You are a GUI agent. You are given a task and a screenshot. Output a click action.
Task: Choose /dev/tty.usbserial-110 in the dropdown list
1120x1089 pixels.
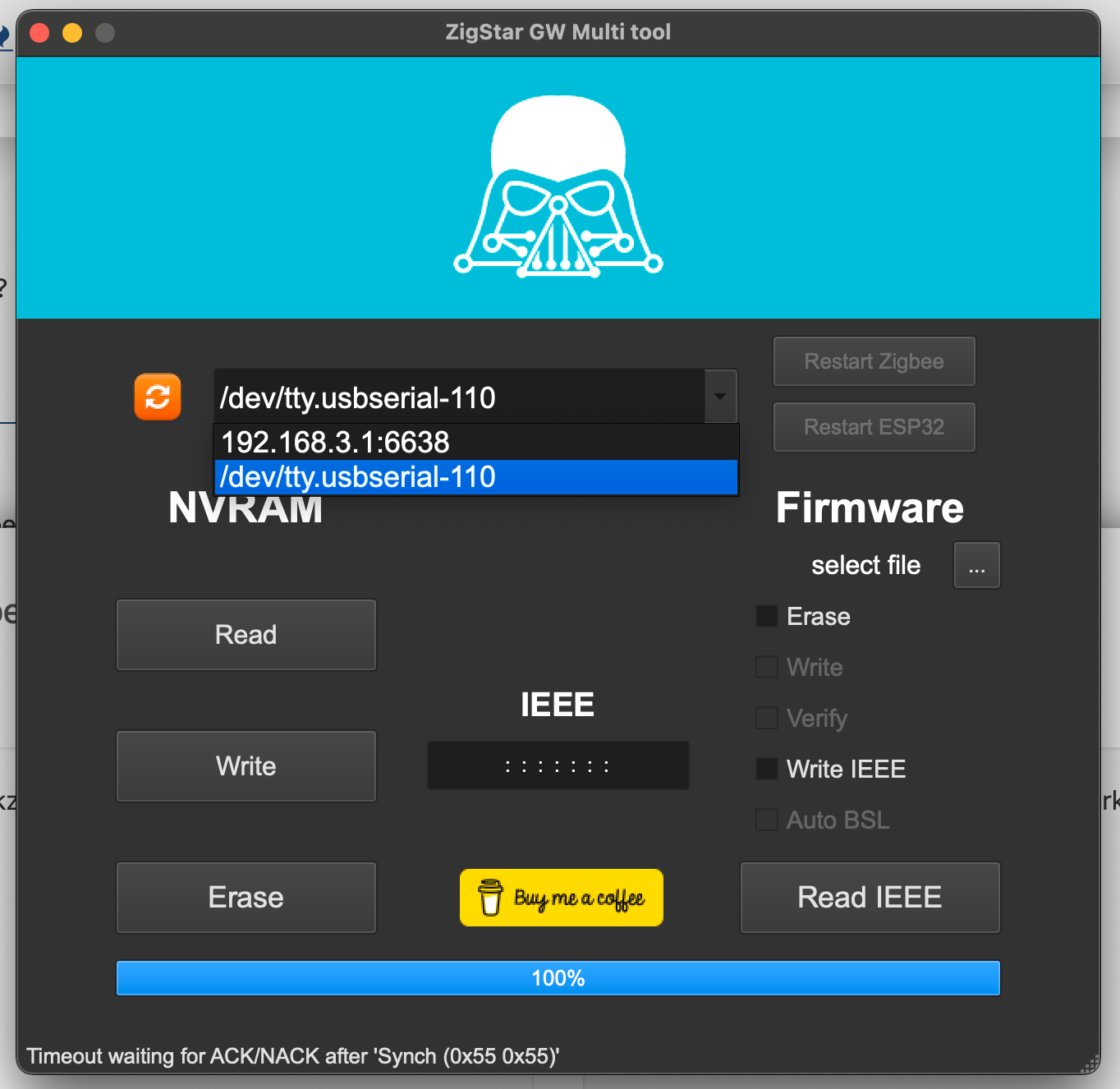coord(476,477)
